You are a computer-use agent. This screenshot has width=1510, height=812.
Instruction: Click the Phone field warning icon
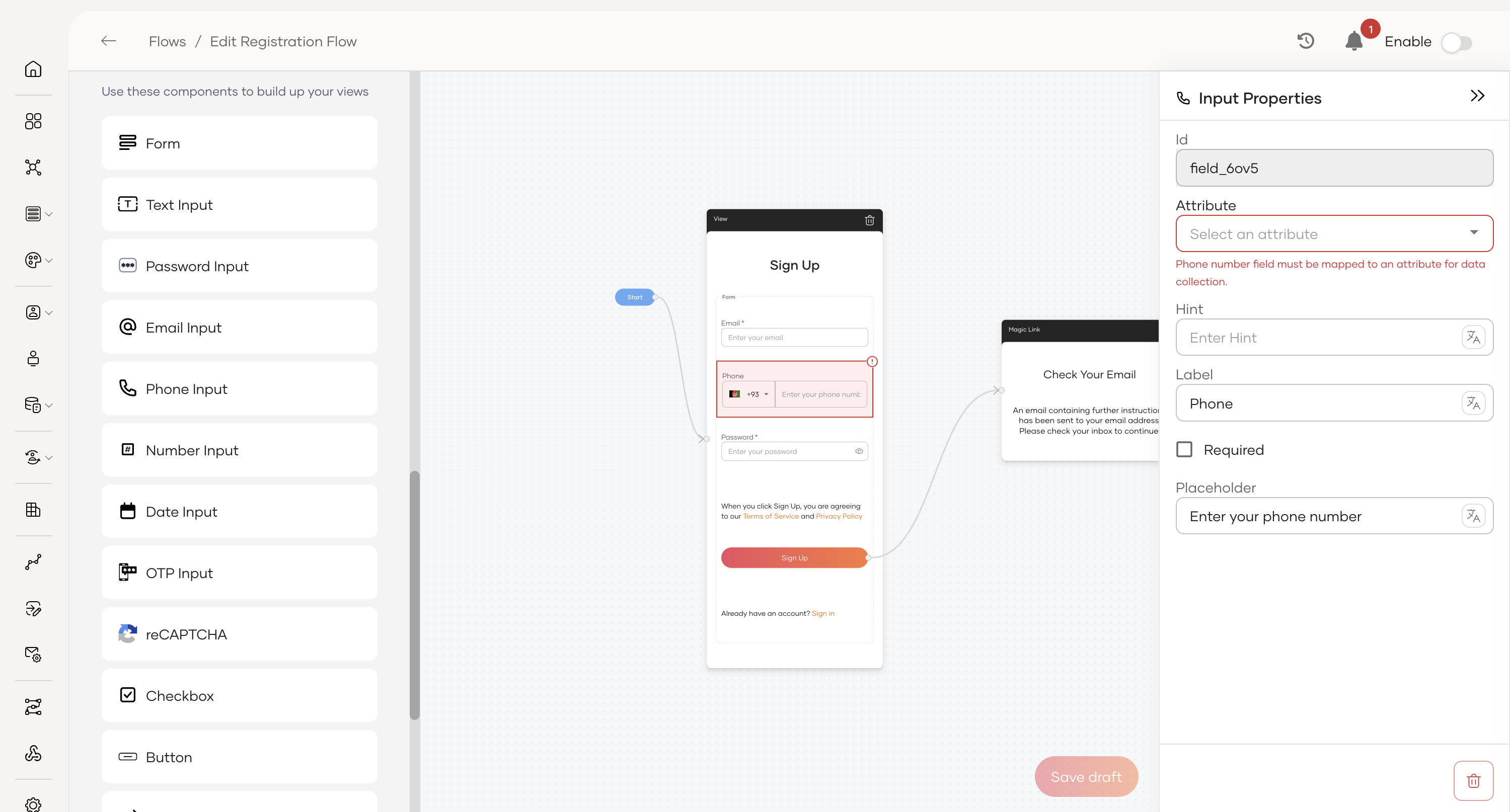872,361
